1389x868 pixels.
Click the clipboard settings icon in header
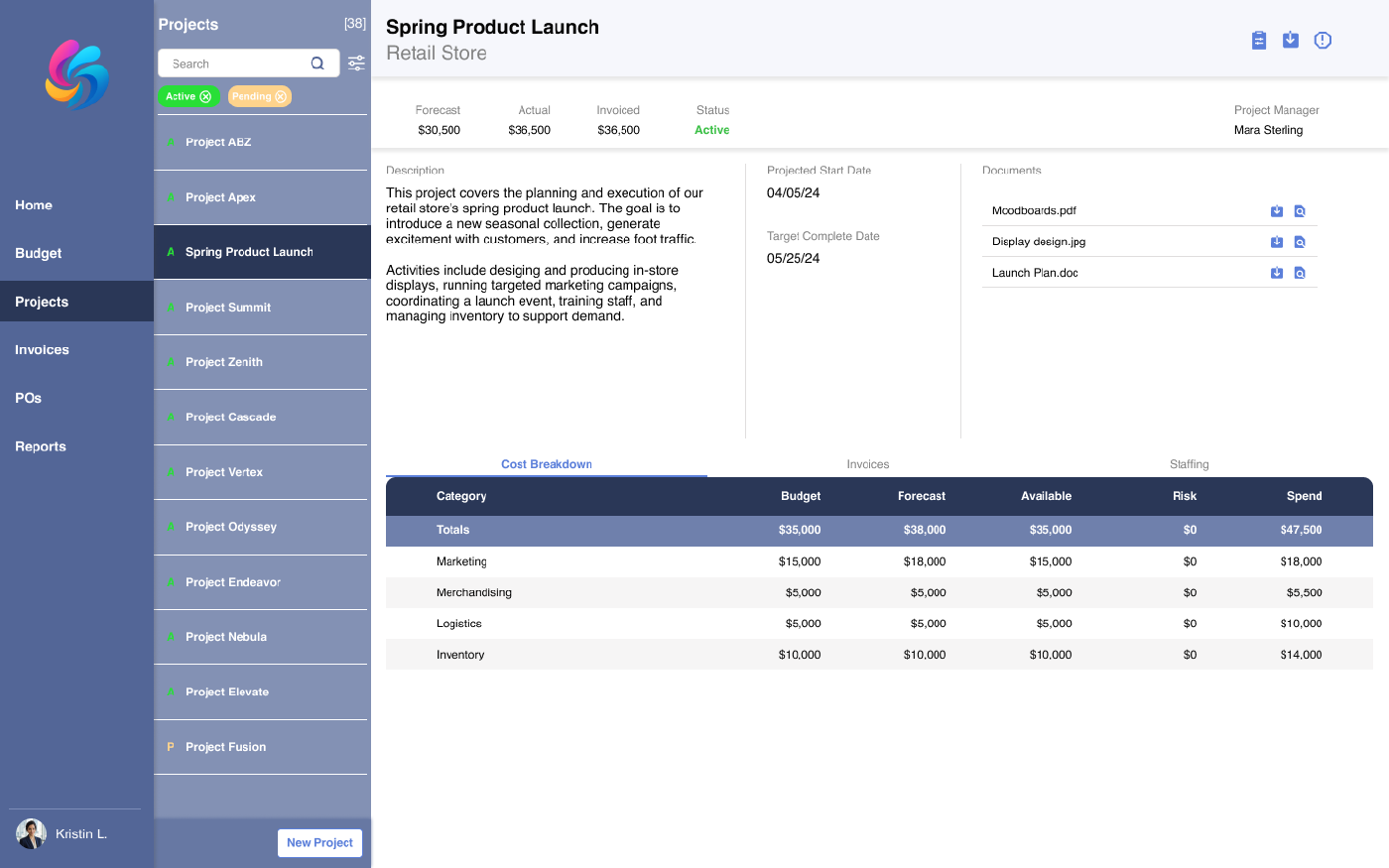coord(1258,40)
